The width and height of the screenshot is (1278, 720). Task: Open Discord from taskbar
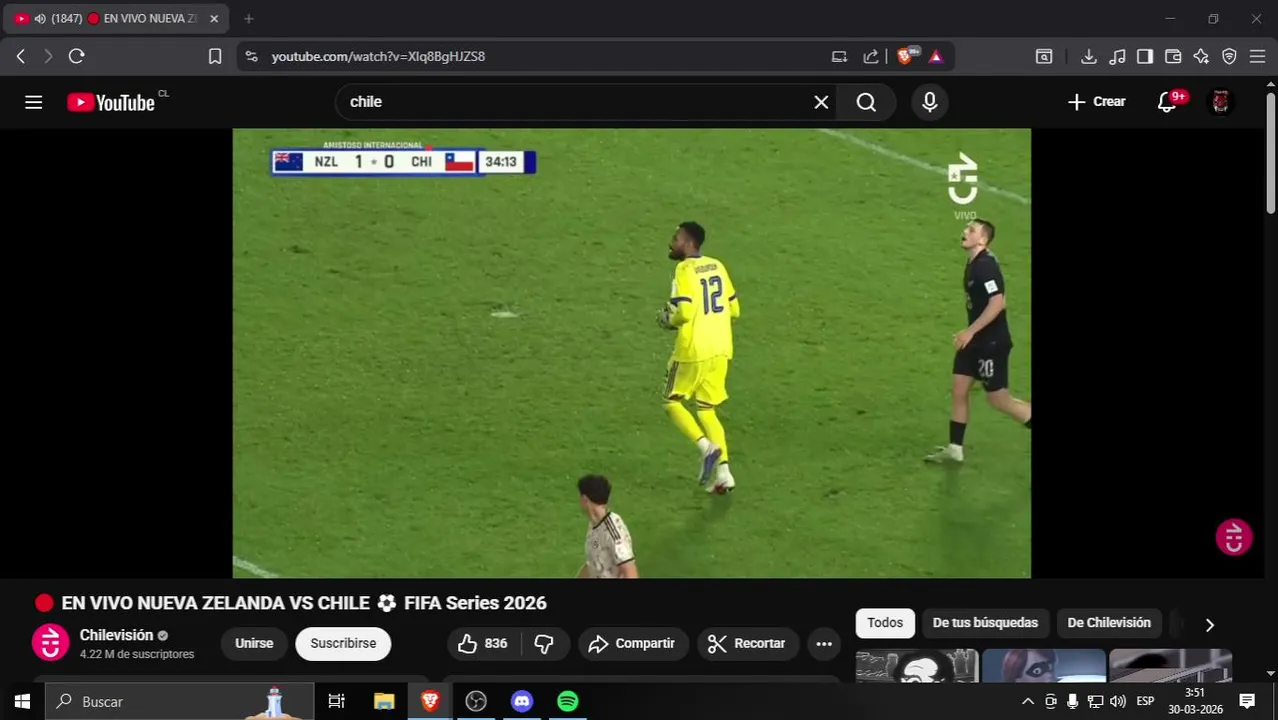click(x=522, y=701)
